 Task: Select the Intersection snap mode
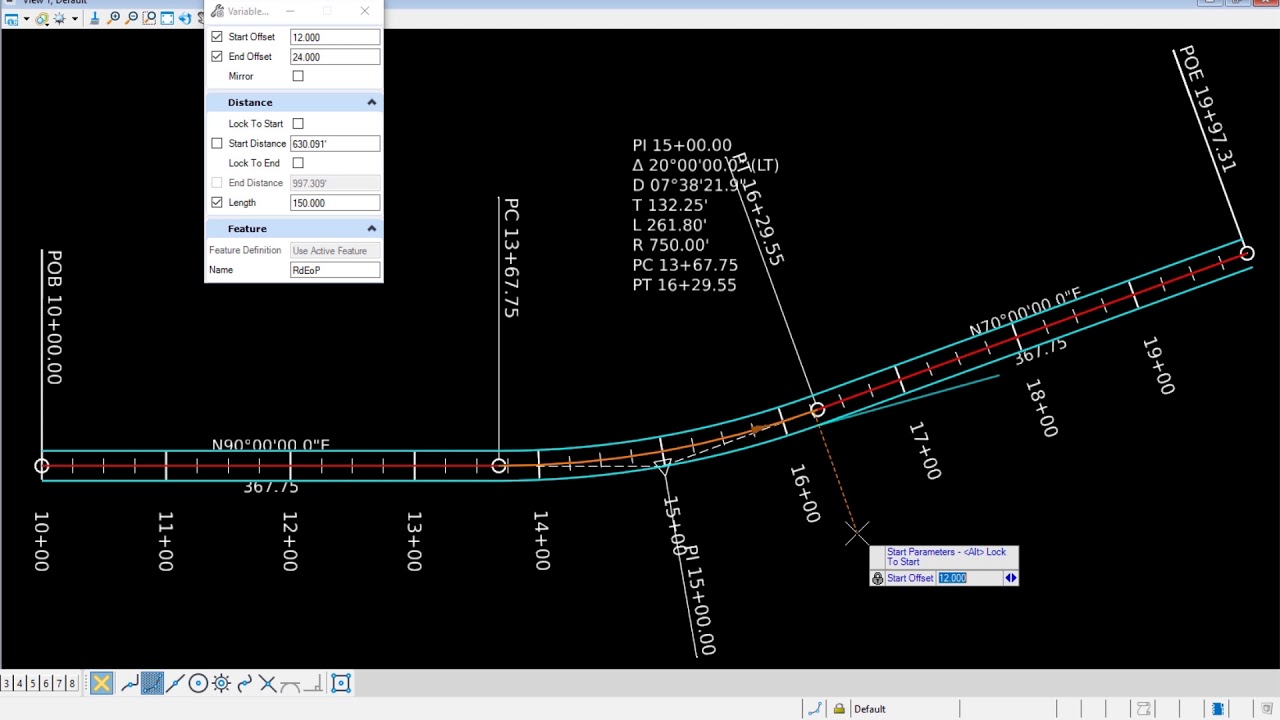(267, 684)
